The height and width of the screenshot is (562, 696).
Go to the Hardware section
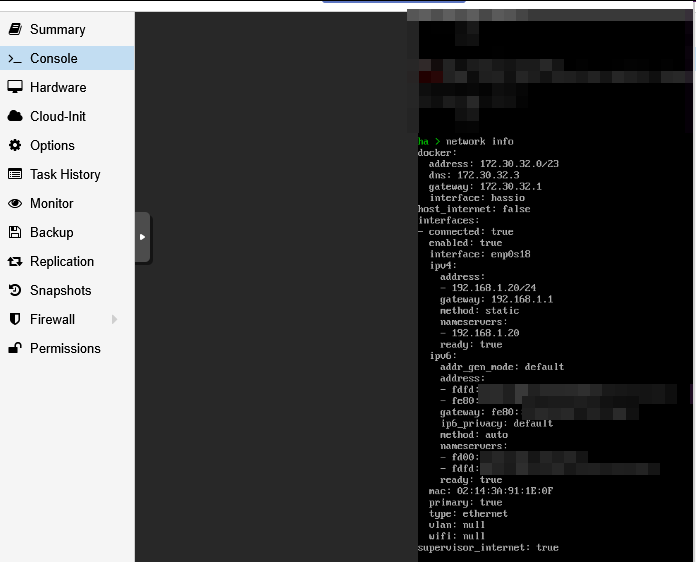point(58,88)
